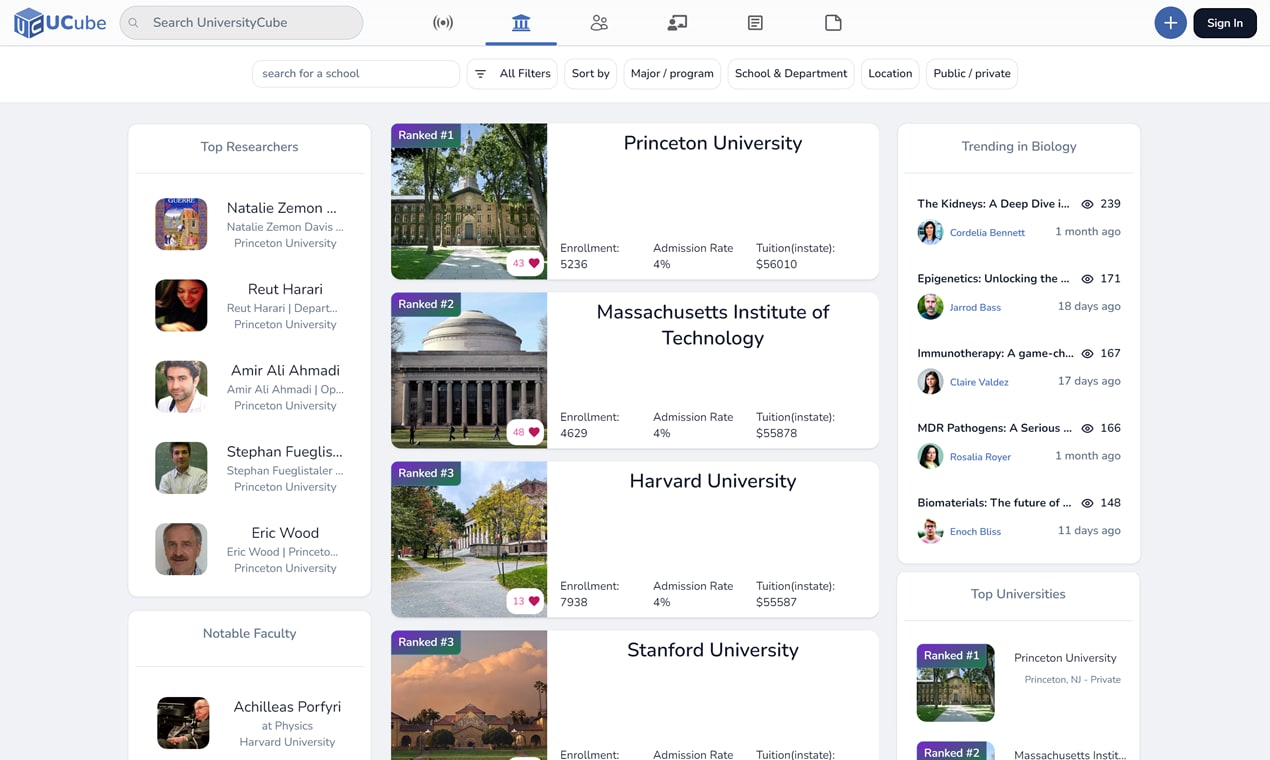Open the news article icon in navbar
This screenshot has width=1270, height=760.
(755, 22)
